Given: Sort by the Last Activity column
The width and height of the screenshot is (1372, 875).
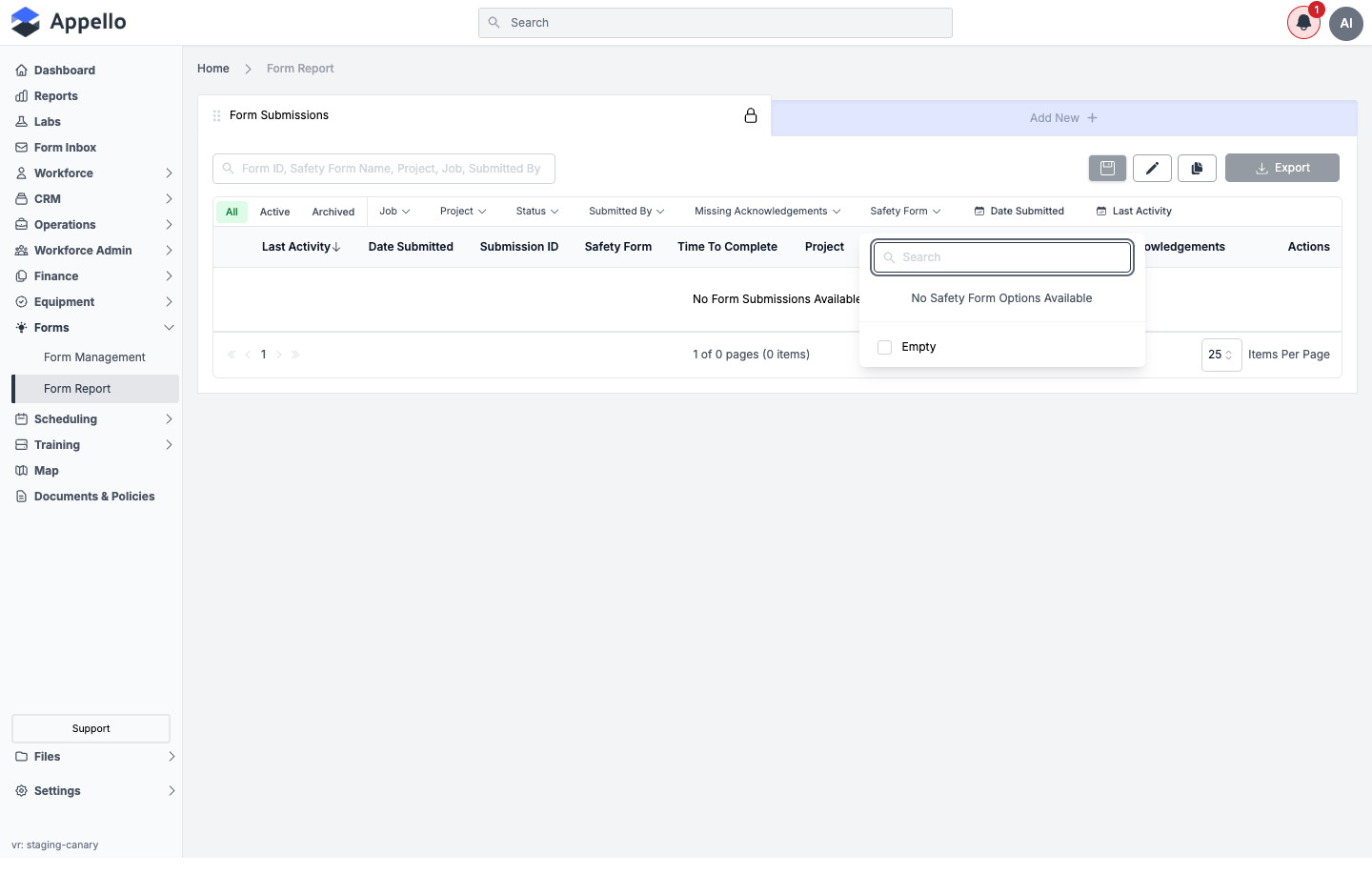Looking at the screenshot, I should 301,247.
